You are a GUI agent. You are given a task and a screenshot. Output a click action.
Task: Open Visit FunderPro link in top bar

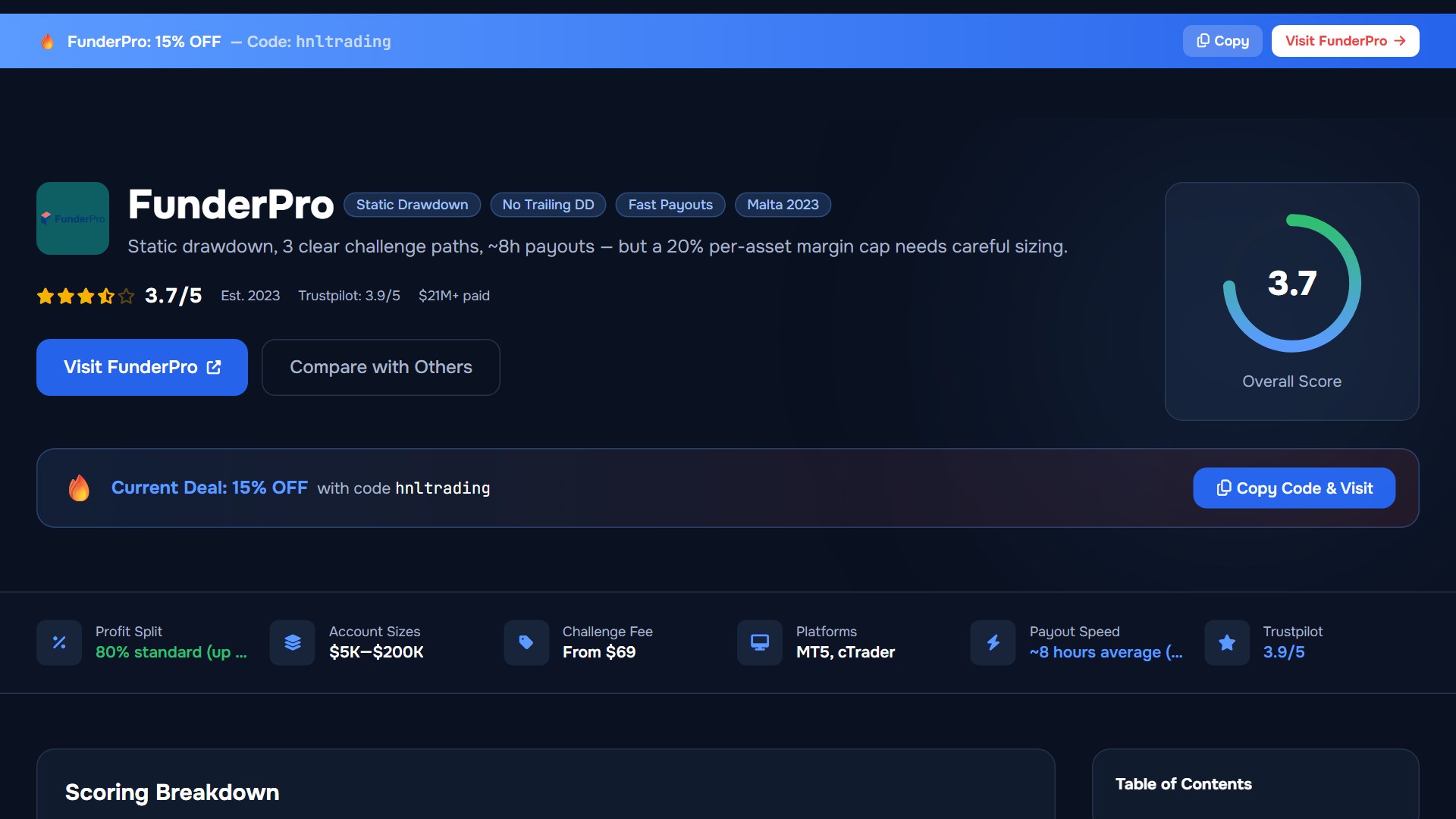[1345, 41]
